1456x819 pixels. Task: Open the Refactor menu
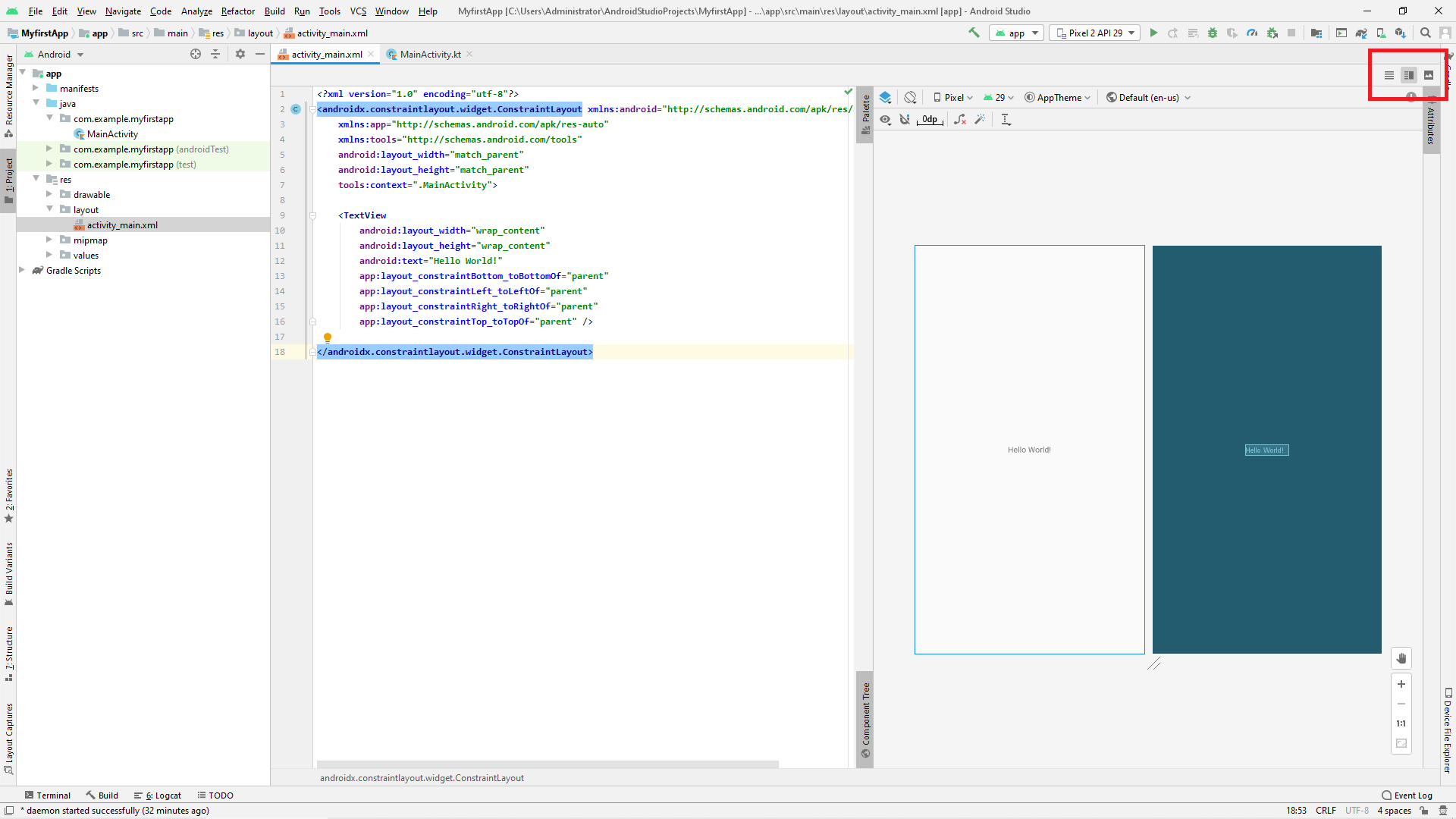point(237,11)
